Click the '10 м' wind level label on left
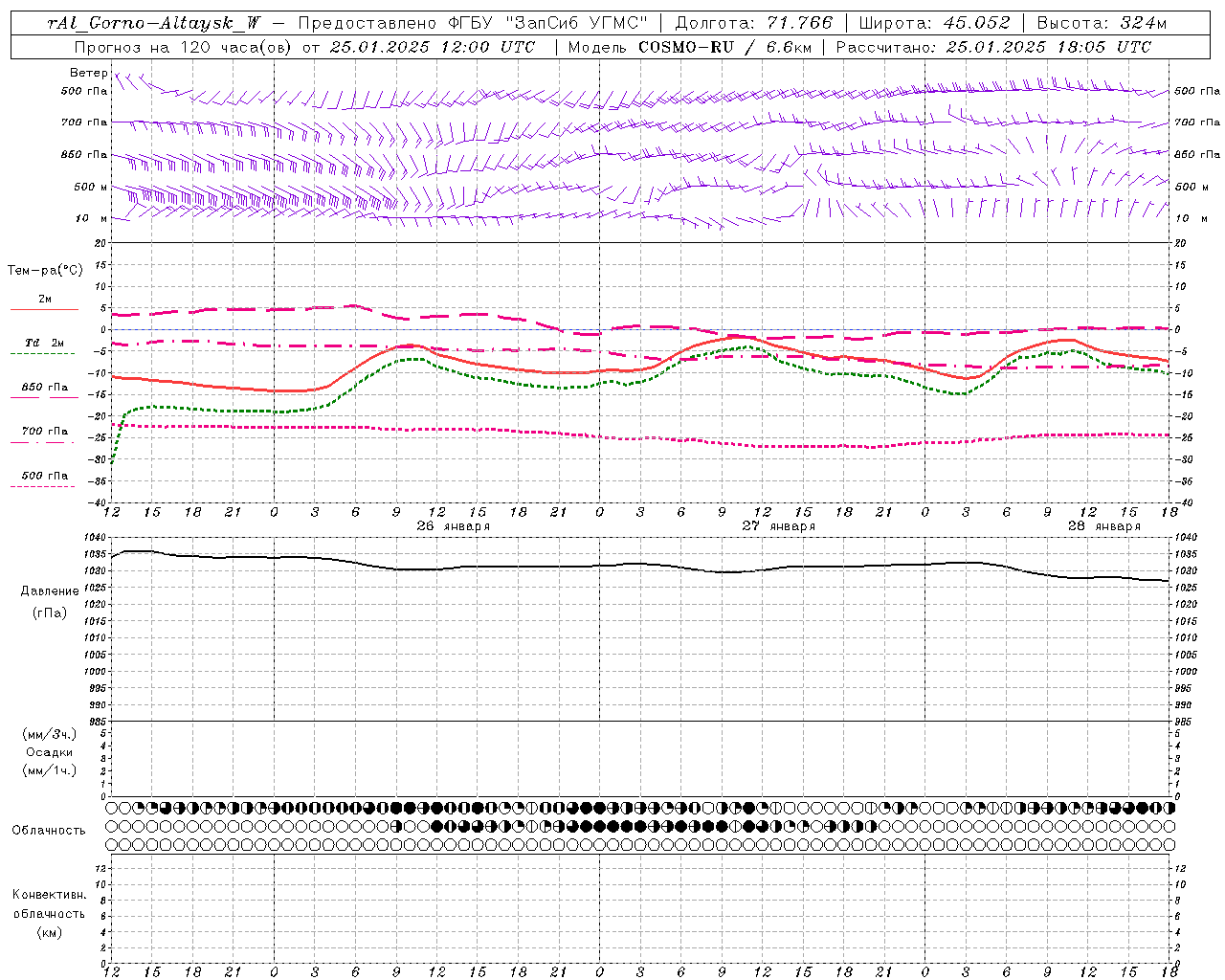The image size is (1225, 980). (91, 218)
